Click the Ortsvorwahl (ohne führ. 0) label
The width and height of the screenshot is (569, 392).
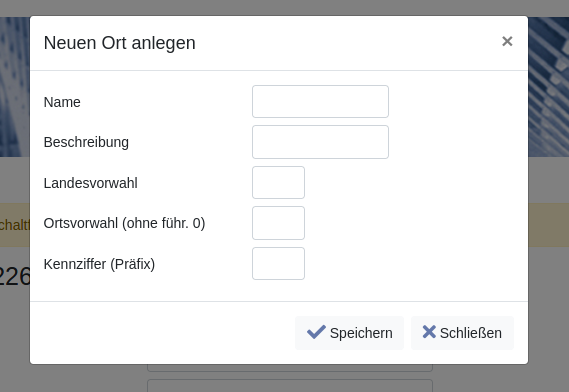point(124,223)
